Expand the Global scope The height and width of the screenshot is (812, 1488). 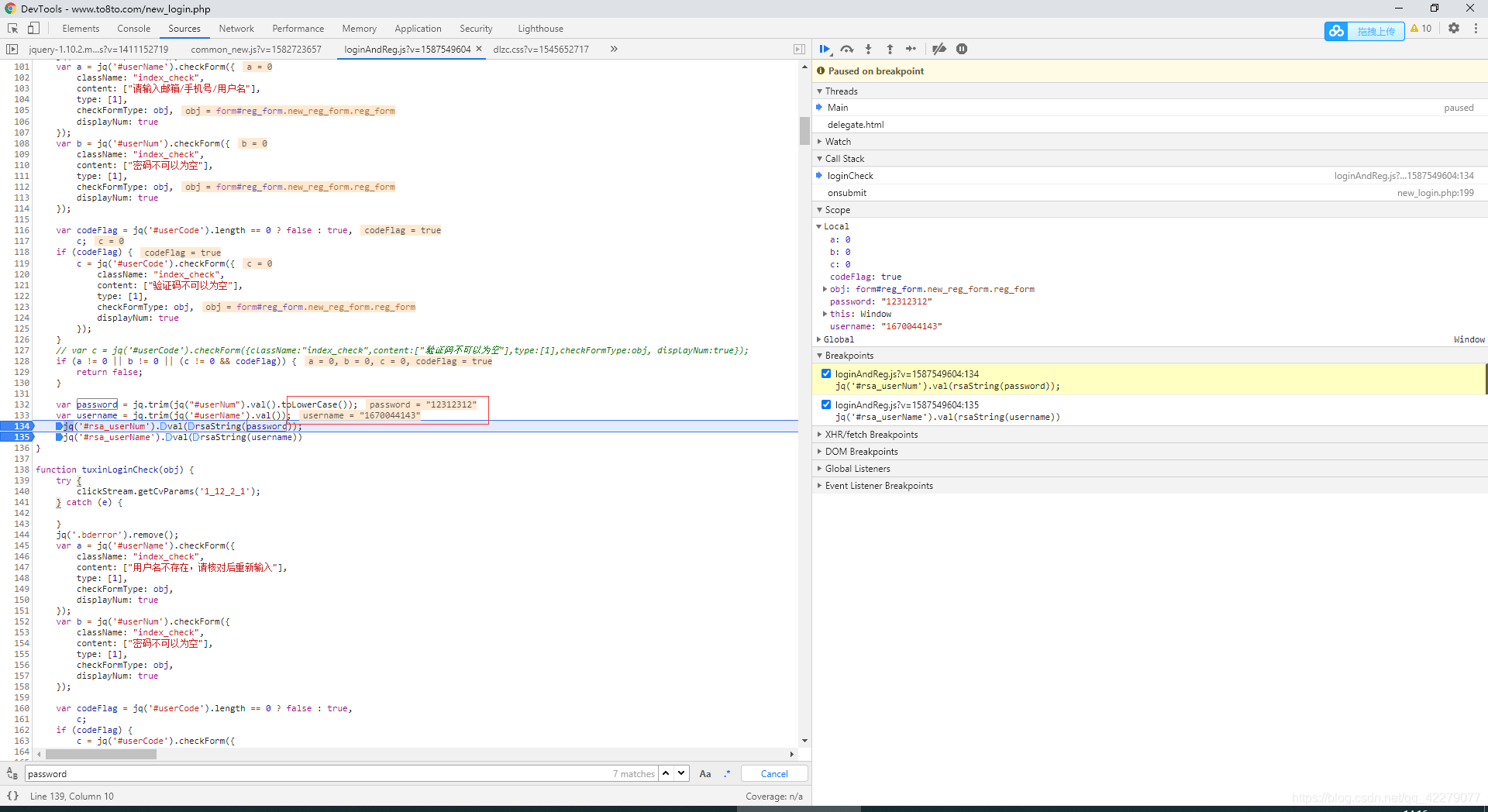[x=819, y=339]
